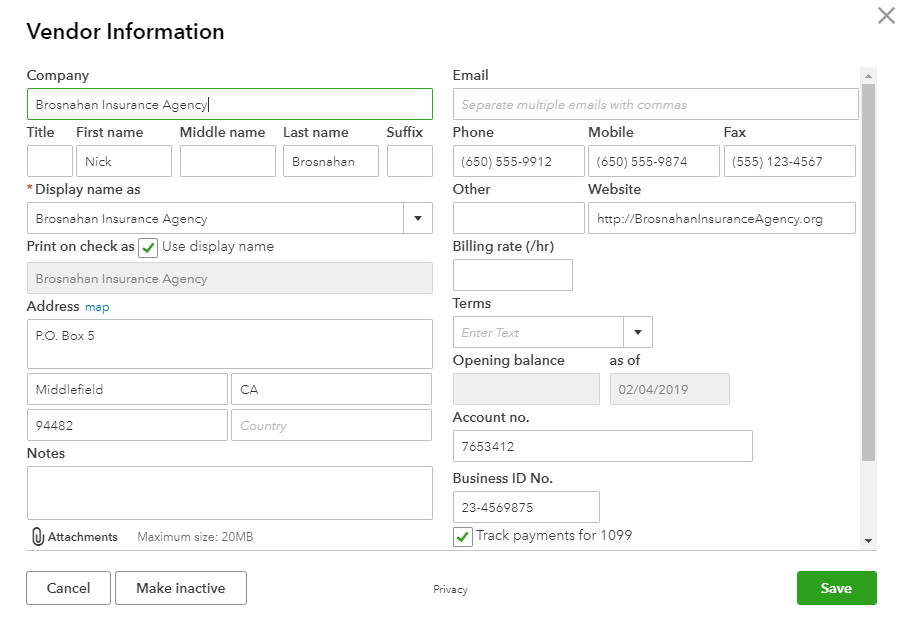Close the Vendor Information dialog

886,16
